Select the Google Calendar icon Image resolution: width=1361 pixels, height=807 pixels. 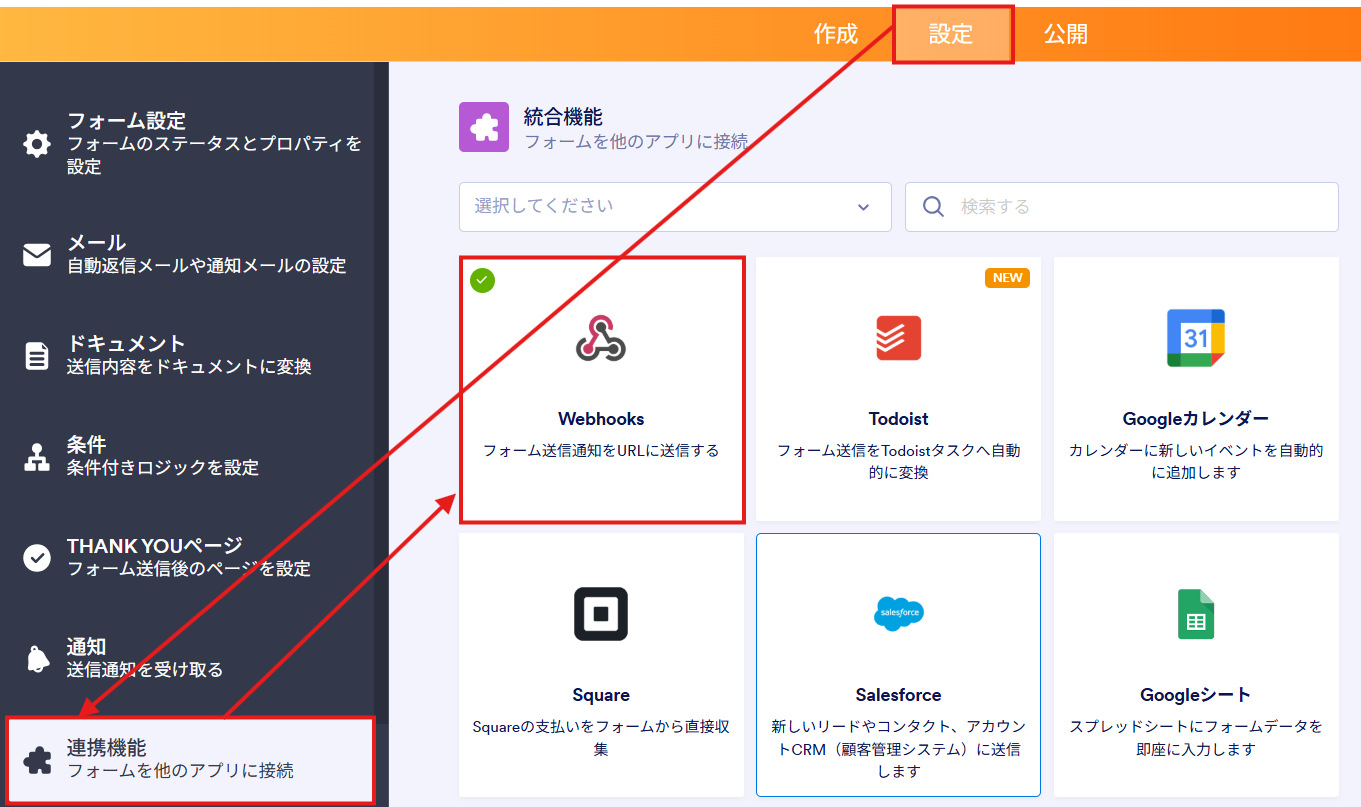(1195, 338)
